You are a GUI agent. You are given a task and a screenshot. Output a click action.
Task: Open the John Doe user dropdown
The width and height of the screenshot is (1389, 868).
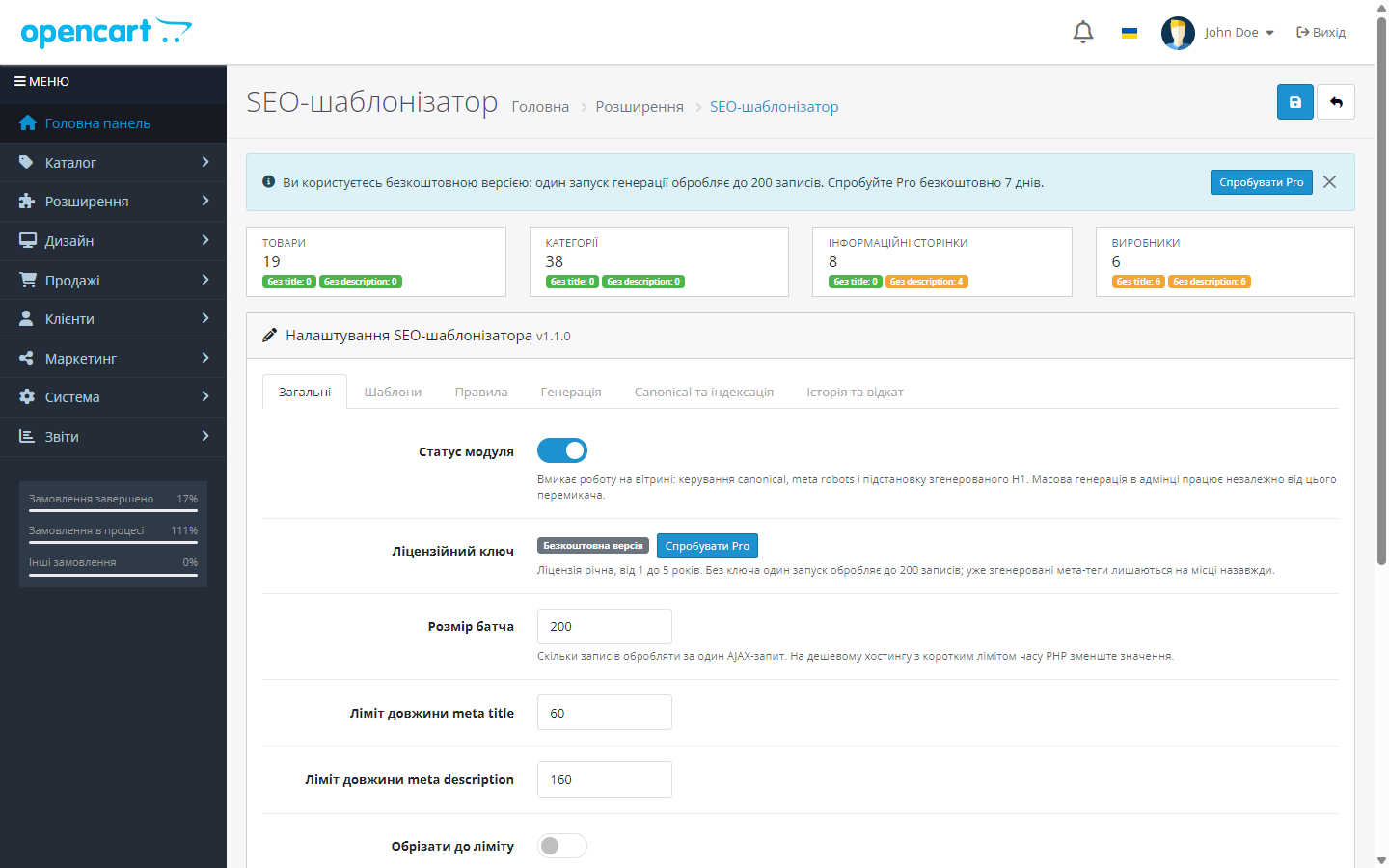1239,33
